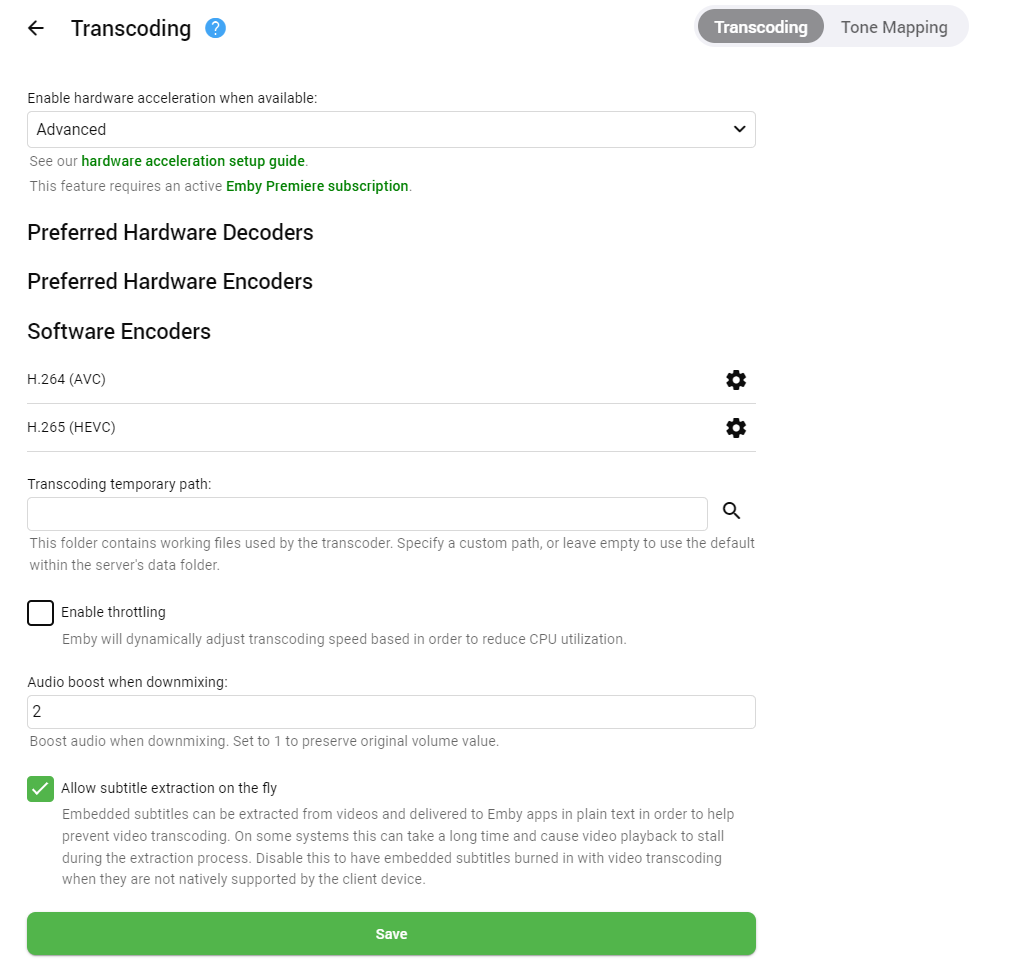The height and width of the screenshot is (978, 1025).
Task: Expand Preferred Hardware Decoders section
Action: [170, 233]
